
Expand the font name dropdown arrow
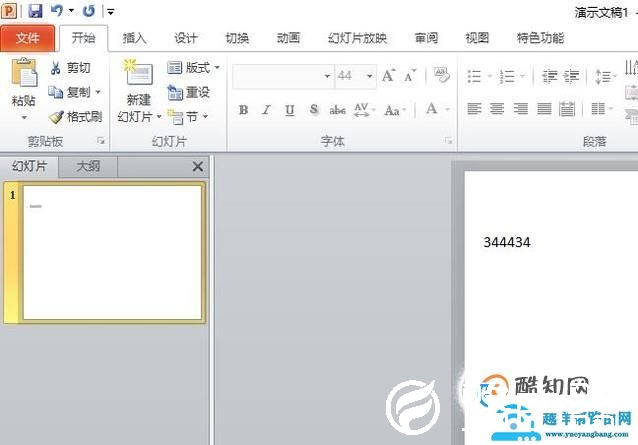[327, 76]
